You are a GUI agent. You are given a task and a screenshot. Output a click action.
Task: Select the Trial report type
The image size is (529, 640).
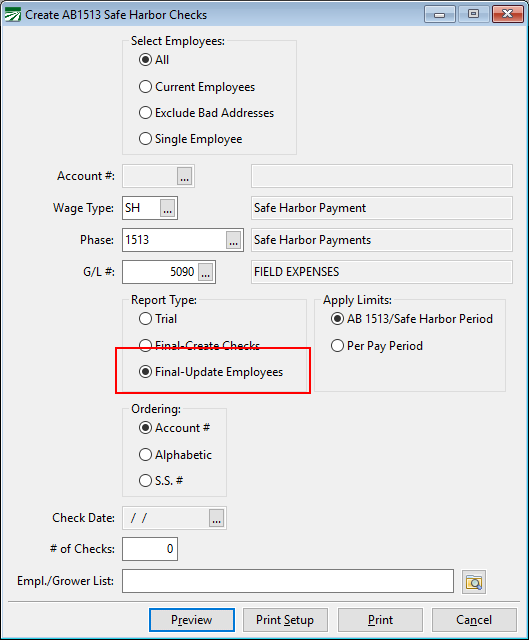tap(158, 318)
